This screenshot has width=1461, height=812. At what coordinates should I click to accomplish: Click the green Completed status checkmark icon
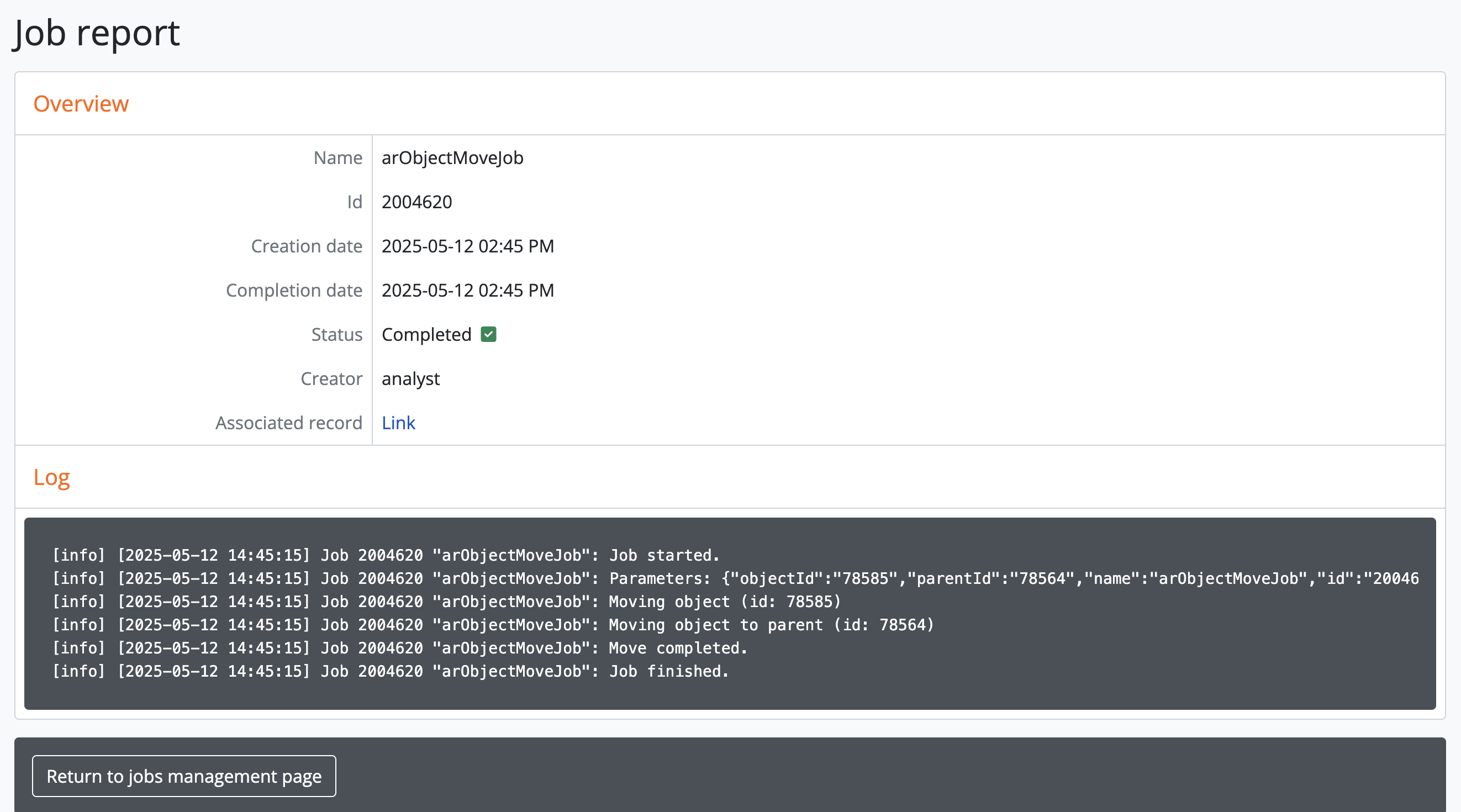click(488, 335)
